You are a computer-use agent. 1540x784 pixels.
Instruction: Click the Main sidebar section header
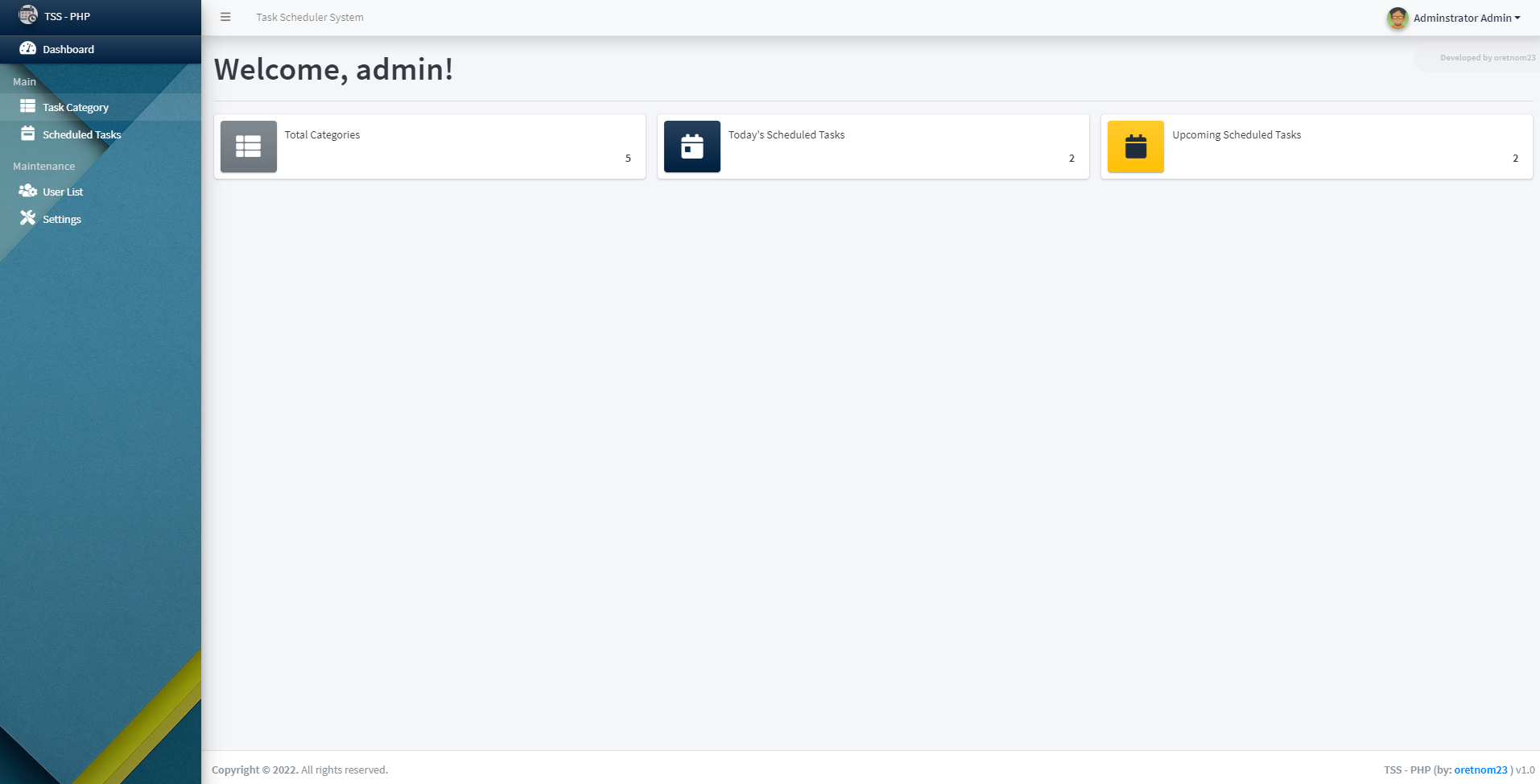(24, 82)
